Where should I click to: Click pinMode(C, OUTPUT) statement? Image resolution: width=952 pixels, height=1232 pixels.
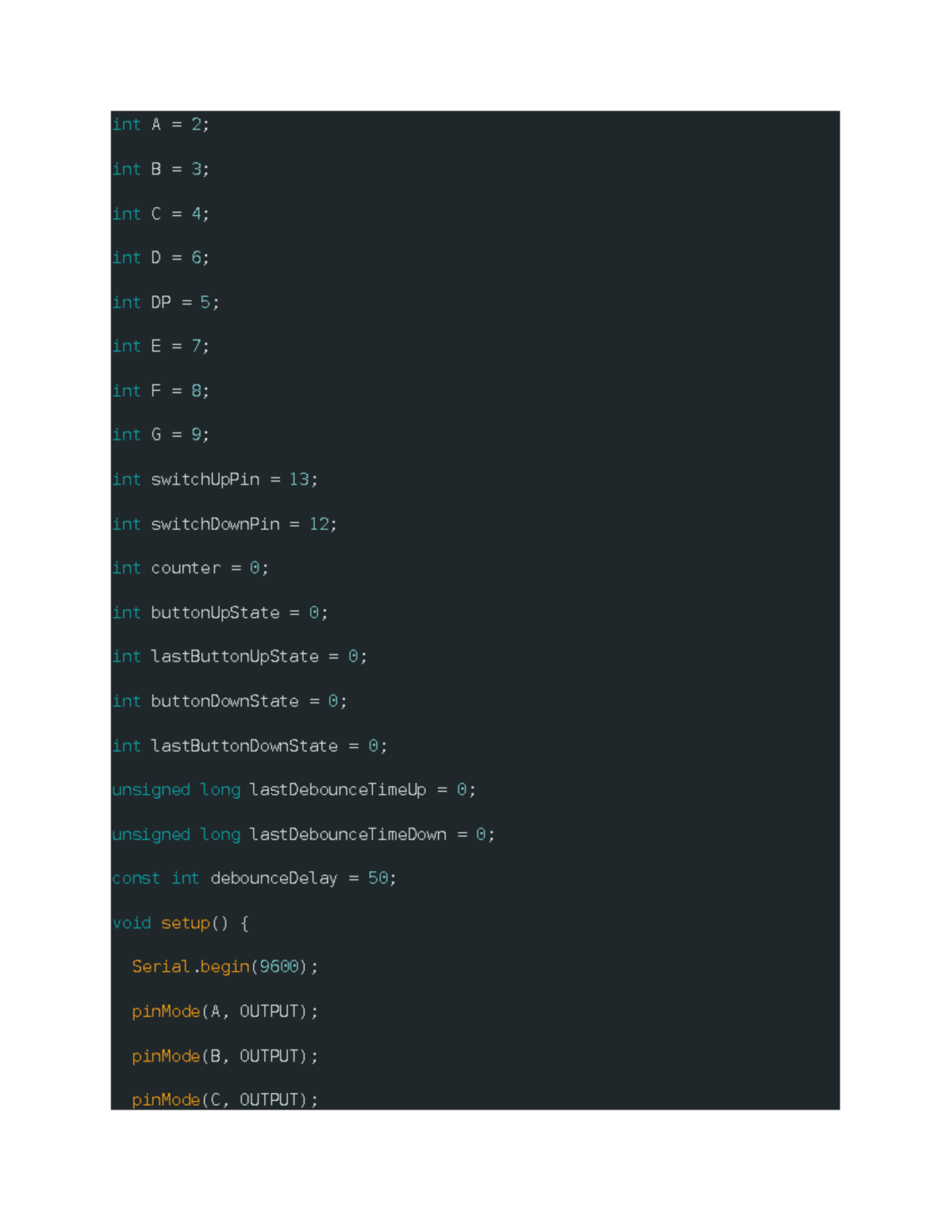coord(225,1100)
